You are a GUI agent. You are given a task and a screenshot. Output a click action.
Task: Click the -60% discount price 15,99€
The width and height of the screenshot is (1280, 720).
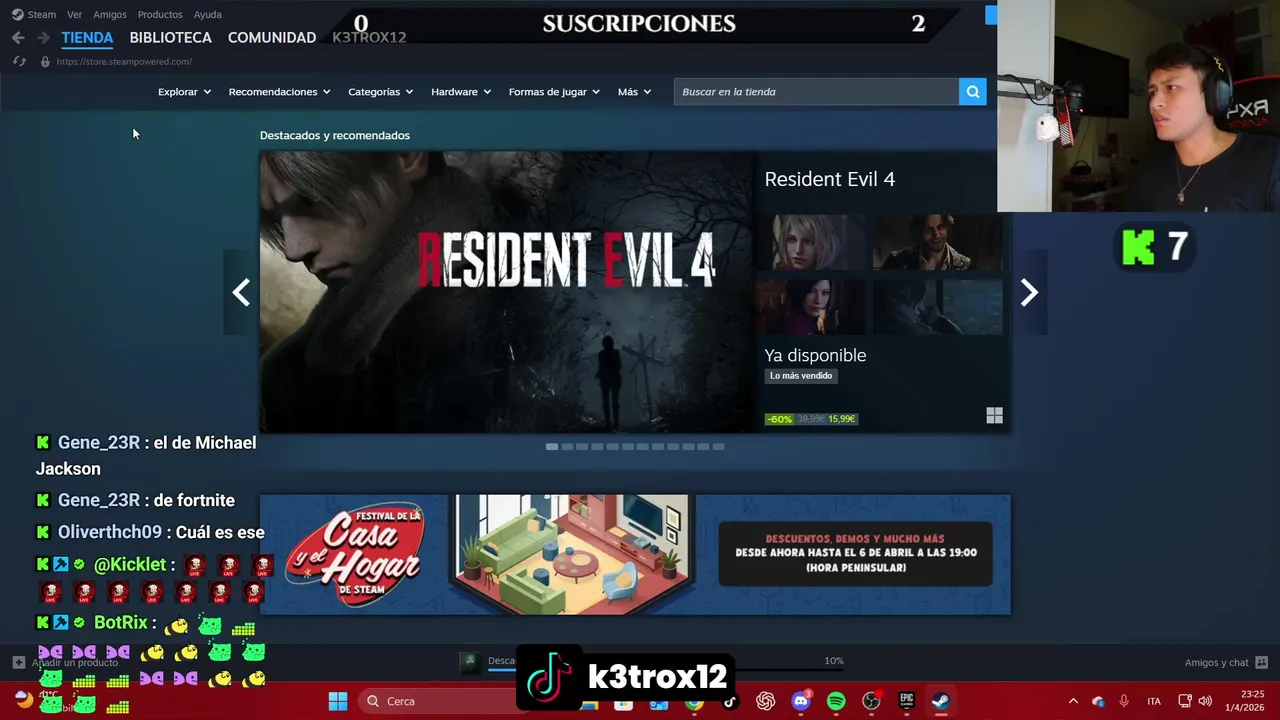[811, 419]
